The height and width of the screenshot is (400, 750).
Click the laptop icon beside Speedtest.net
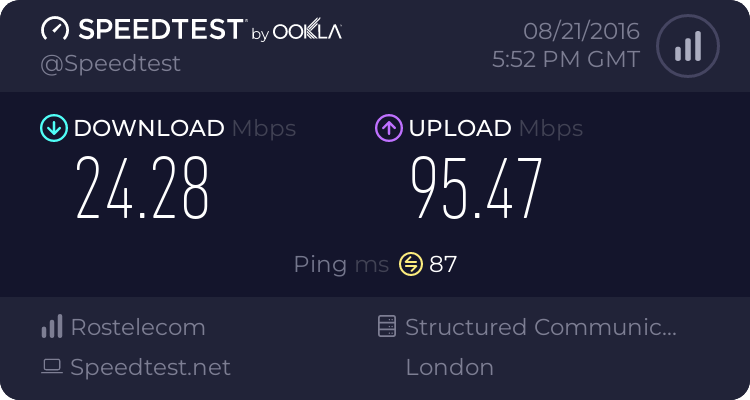click(x=52, y=367)
